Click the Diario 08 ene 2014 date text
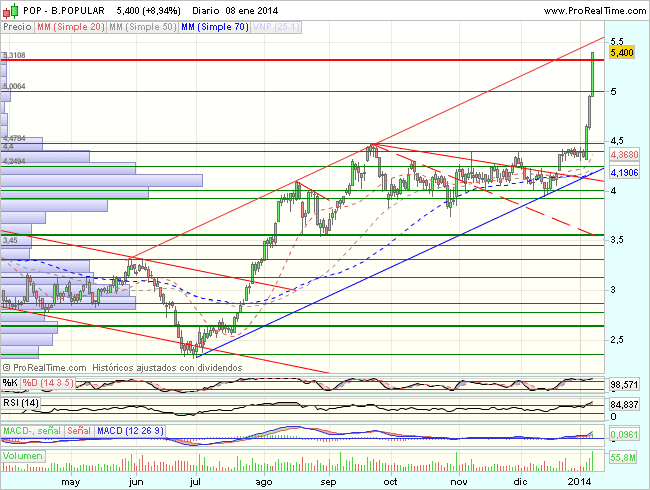Viewport: 650px width, 490px height. 235,11
